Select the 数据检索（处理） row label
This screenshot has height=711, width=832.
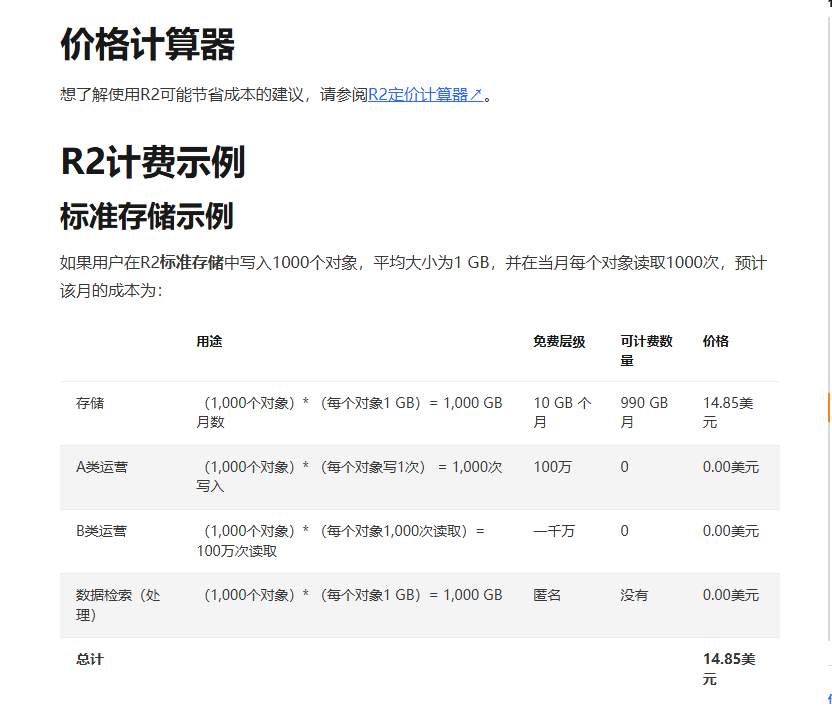(x=118, y=605)
